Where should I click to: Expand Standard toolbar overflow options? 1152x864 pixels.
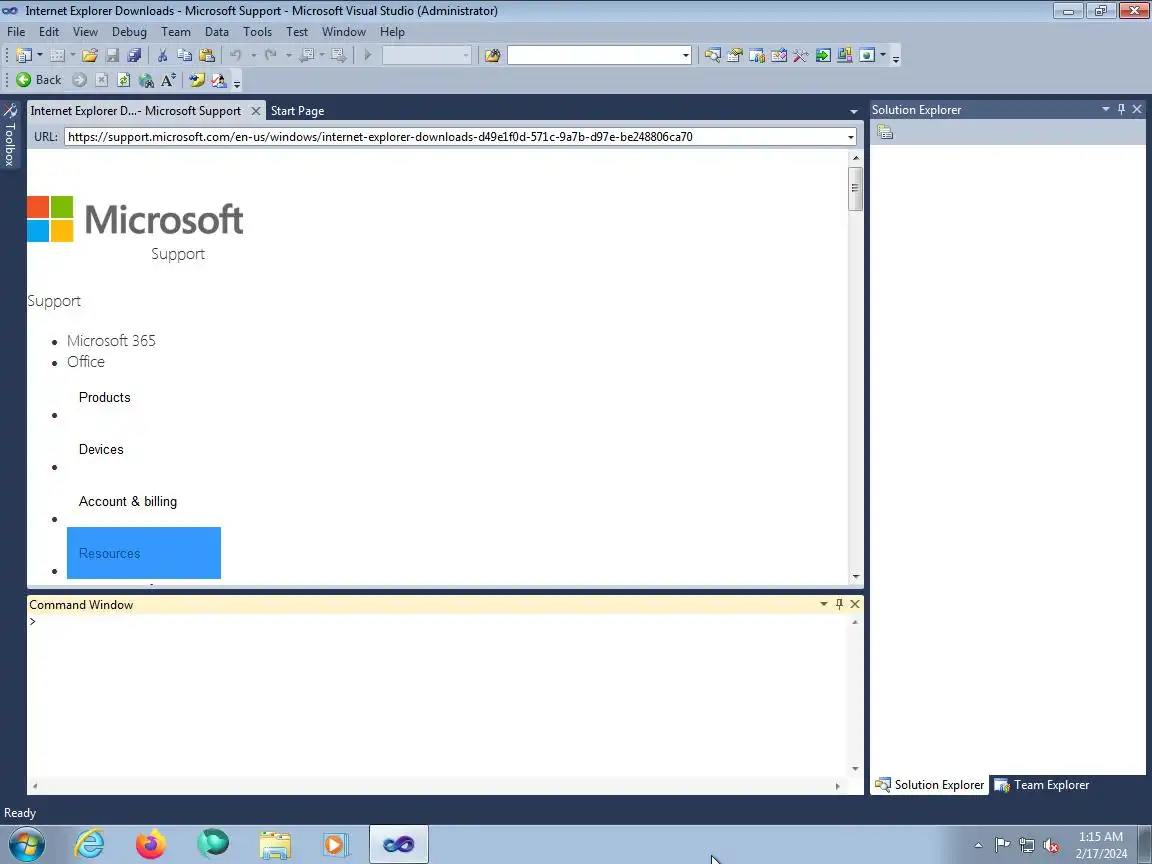896,57
